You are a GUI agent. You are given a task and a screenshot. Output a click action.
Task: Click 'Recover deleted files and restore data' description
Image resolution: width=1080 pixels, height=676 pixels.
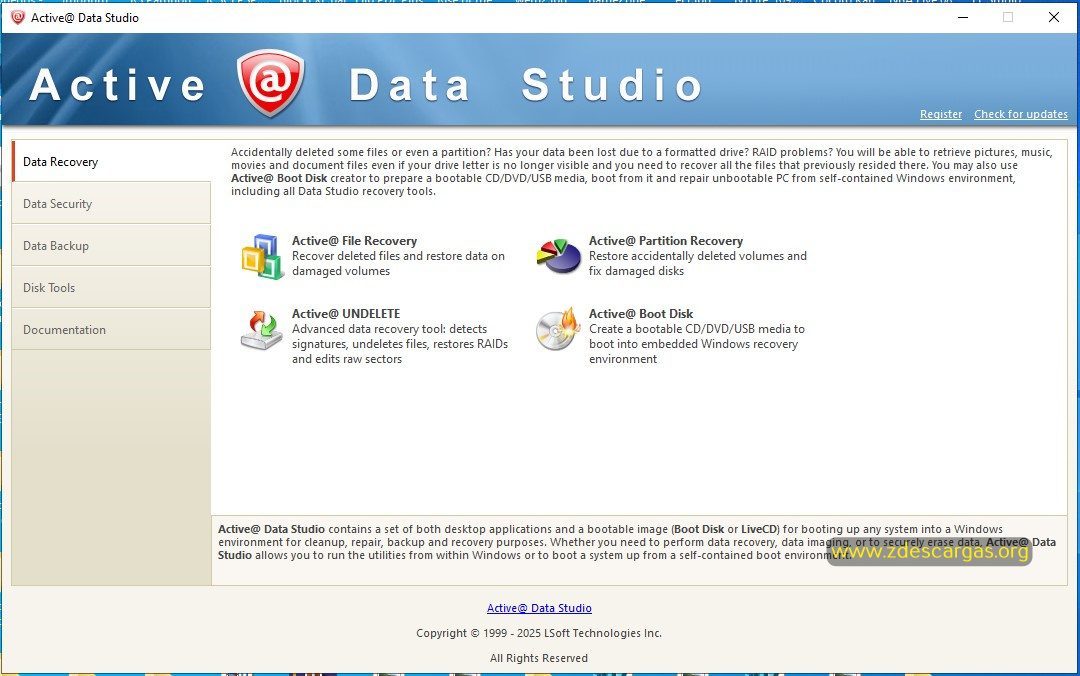pos(398,263)
